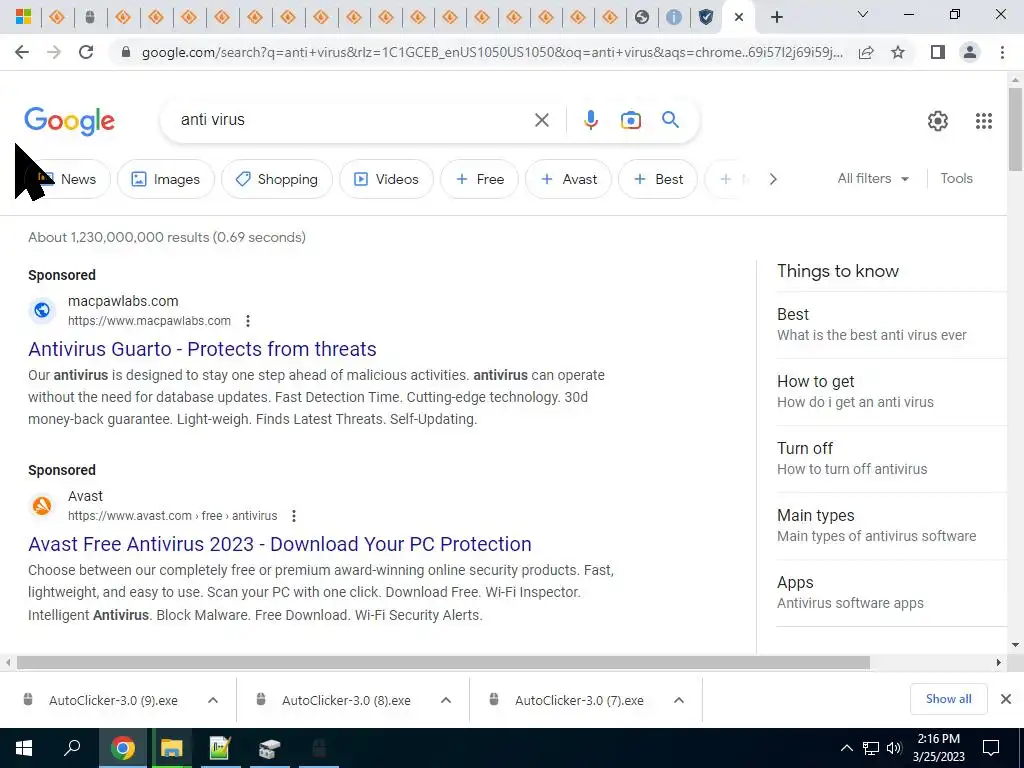This screenshot has height=768, width=1024.
Task: Reload the current page
Action: click(x=86, y=52)
